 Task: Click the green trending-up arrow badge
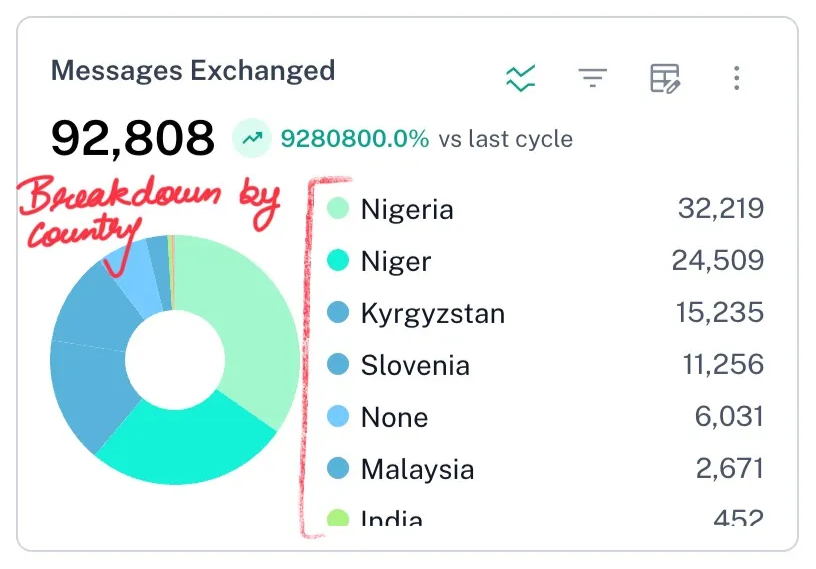pos(252,138)
